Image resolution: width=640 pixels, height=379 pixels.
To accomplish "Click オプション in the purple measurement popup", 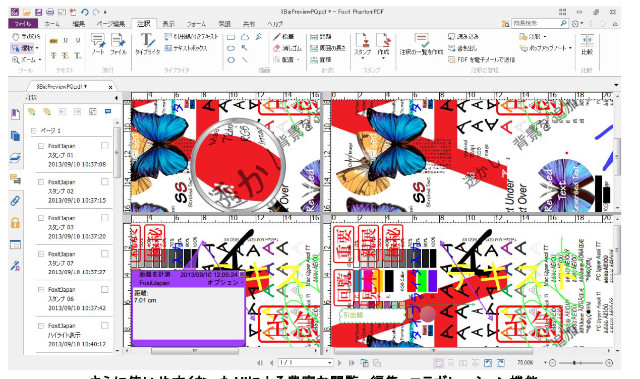I will click(225, 282).
